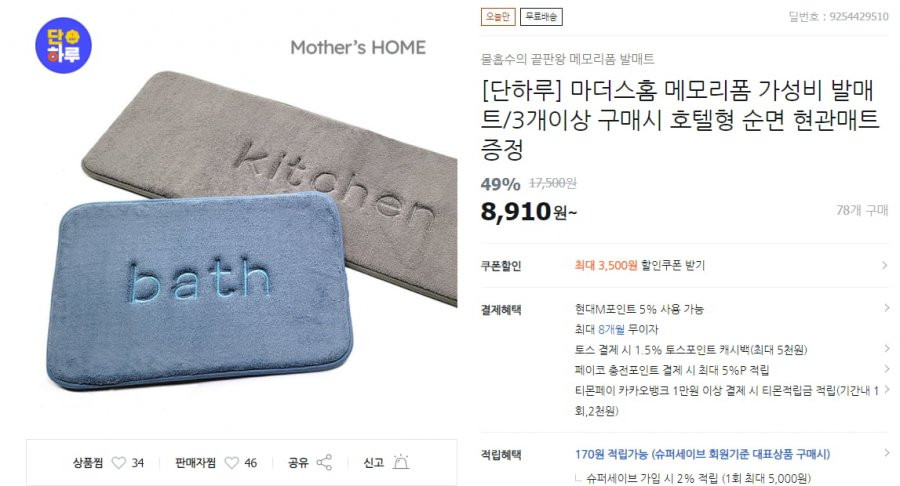Click the Mother's HOME brand text

(x=358, y=48)
